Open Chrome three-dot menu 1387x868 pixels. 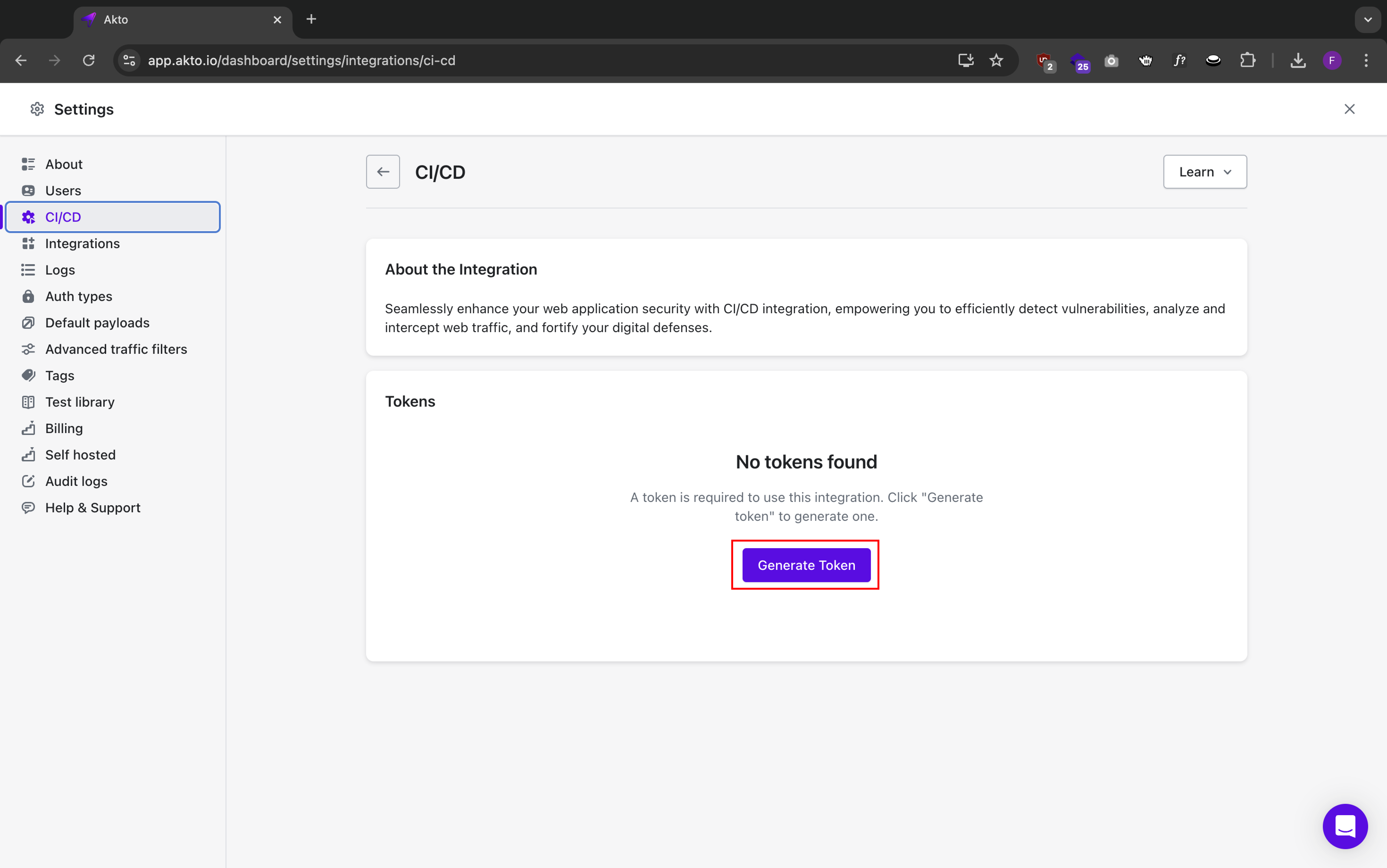point(1366,60)
